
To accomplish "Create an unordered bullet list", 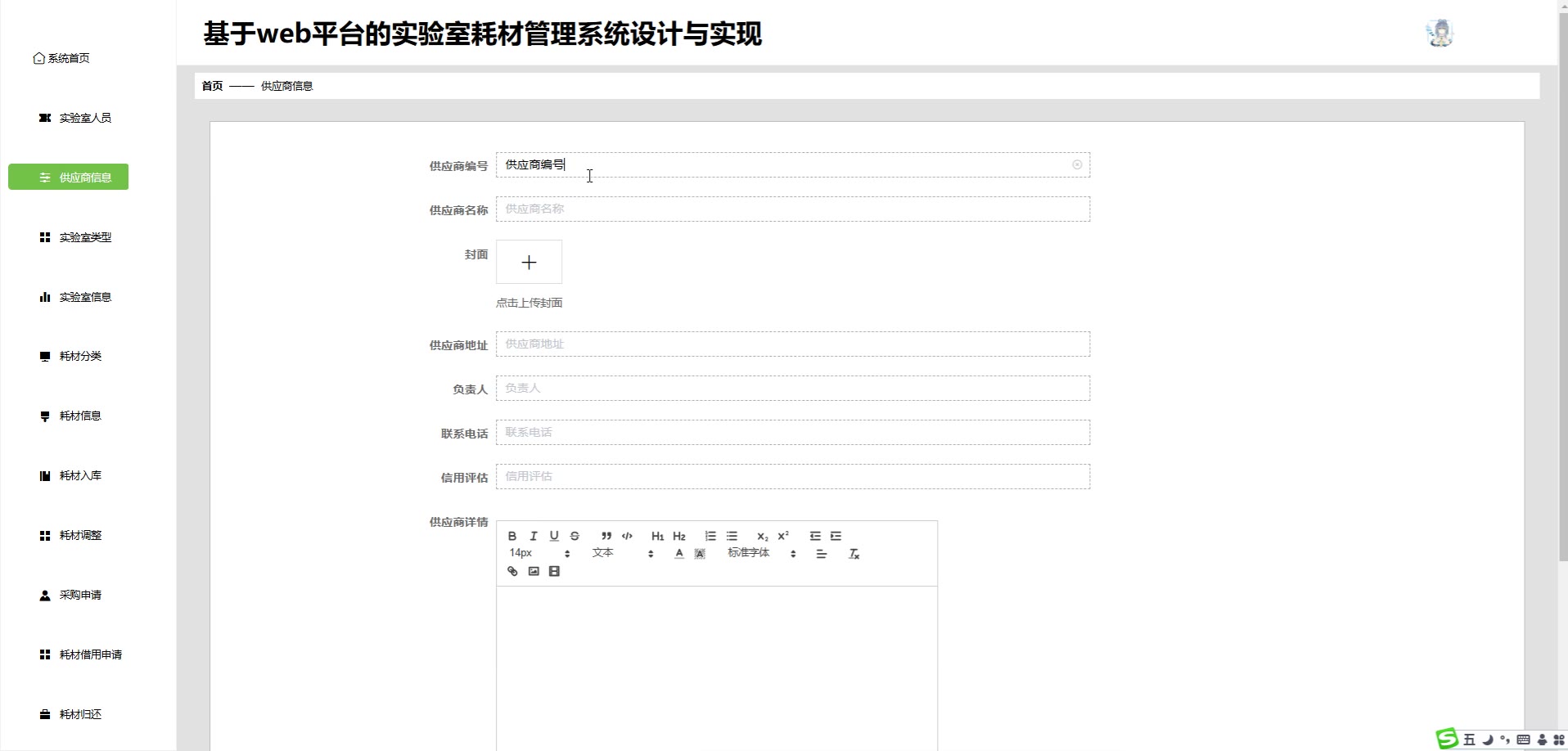I will click(732, 536).
